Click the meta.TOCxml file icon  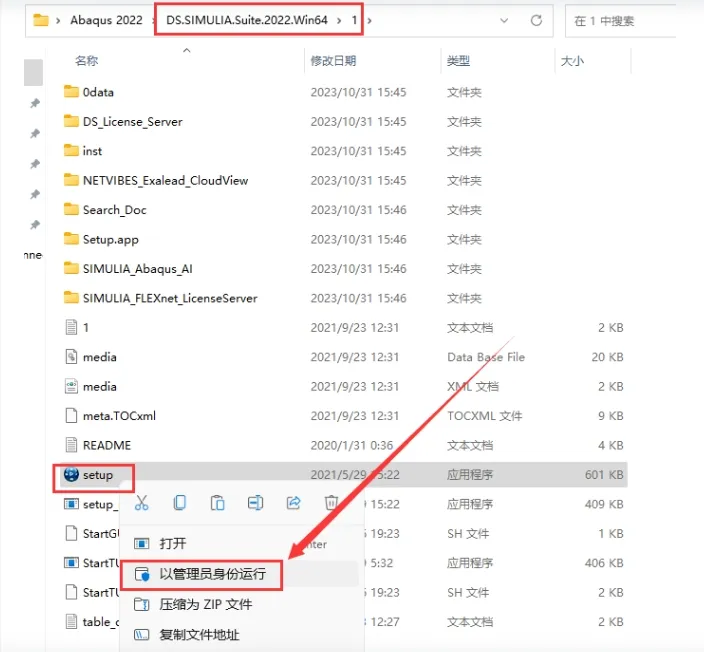pyautogui.click(x=71, y=415)
